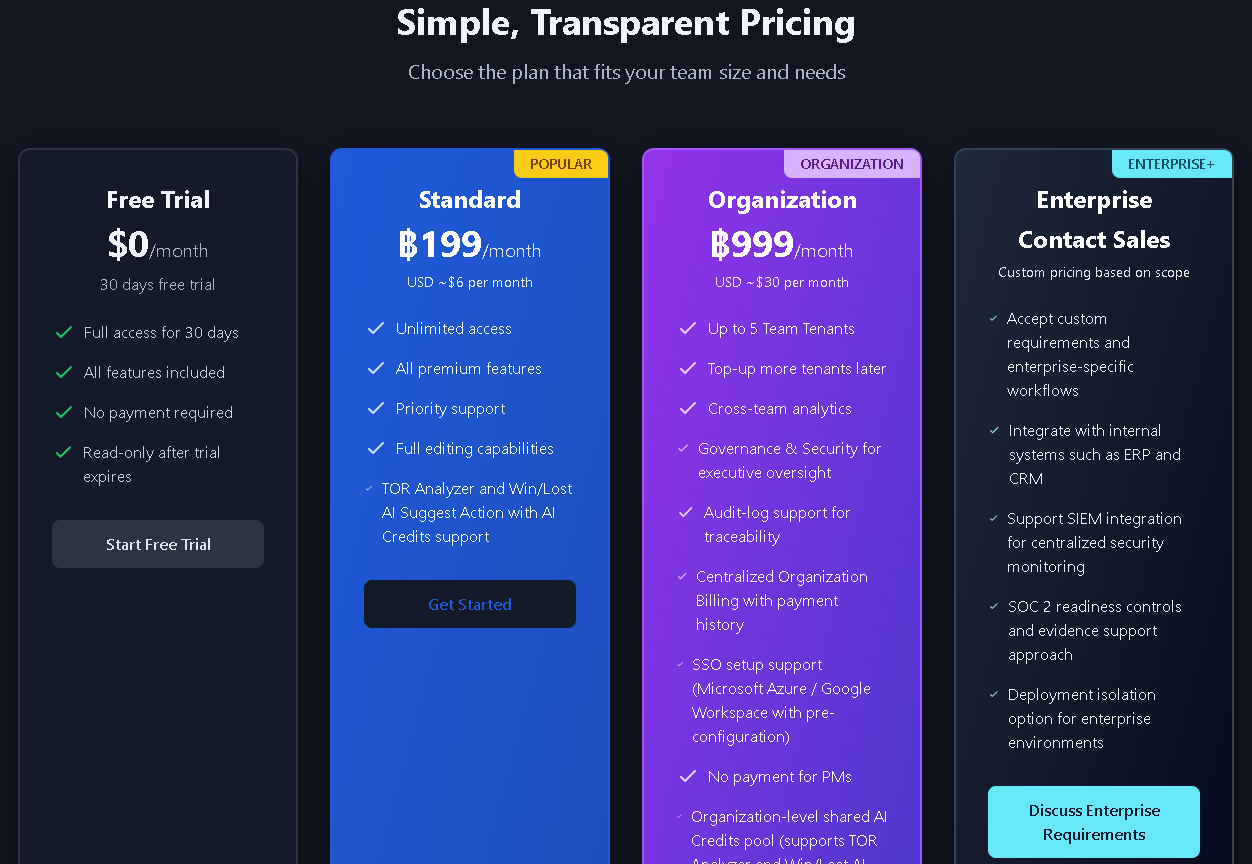
Task: Click the checkmark next to "Audit-log support for traceability"
Action: point(686,512)
